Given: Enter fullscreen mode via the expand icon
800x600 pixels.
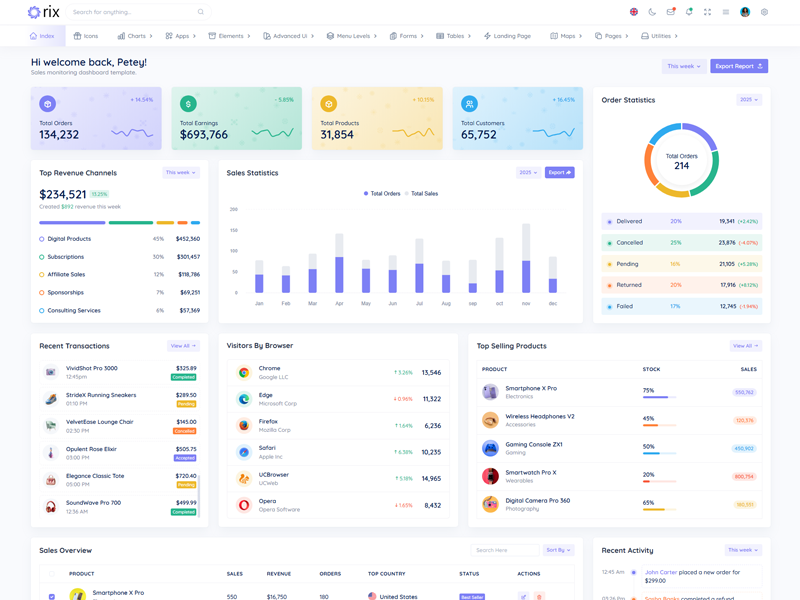Looking at the screenshot, I should pyautogui.click(x=707, y=12).
